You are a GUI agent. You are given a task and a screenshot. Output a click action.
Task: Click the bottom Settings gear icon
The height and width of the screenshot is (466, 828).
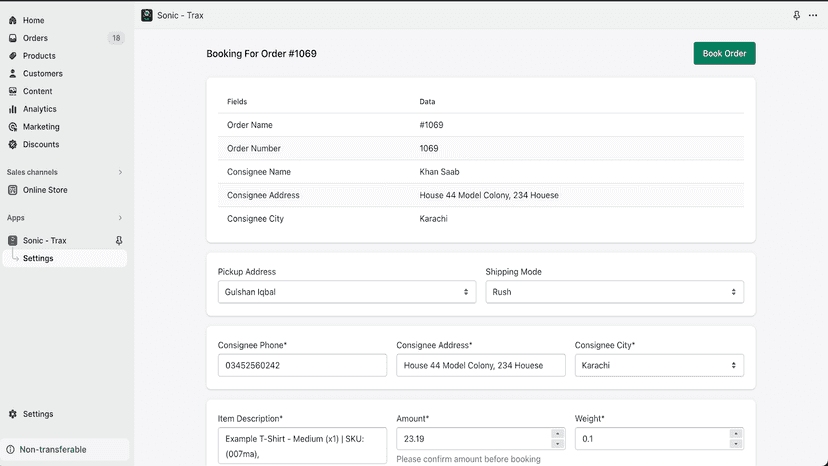(x=13, y=414)
